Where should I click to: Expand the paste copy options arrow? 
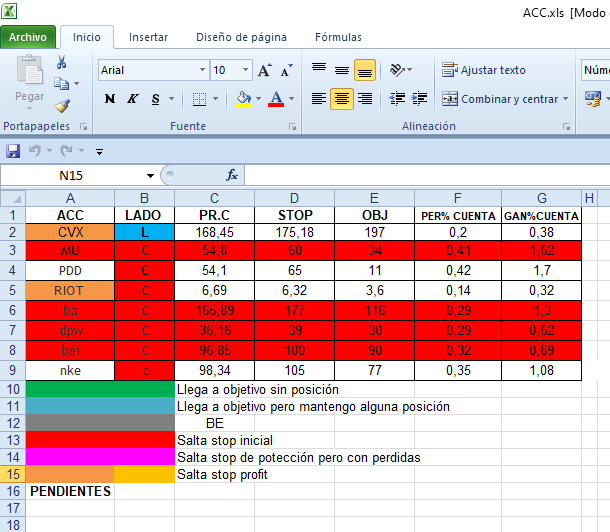tap(77, 84)
